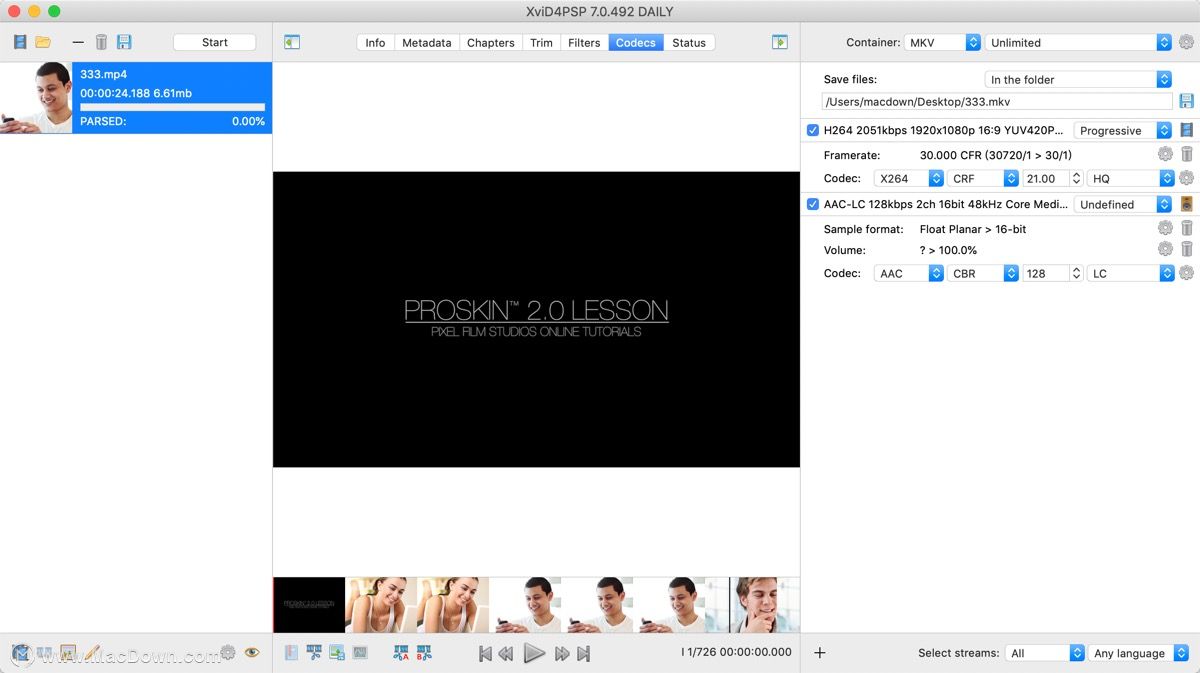Set trim start point with the A scissors icon
Screen dimensions: 1200x673
(x=401, y=653)
